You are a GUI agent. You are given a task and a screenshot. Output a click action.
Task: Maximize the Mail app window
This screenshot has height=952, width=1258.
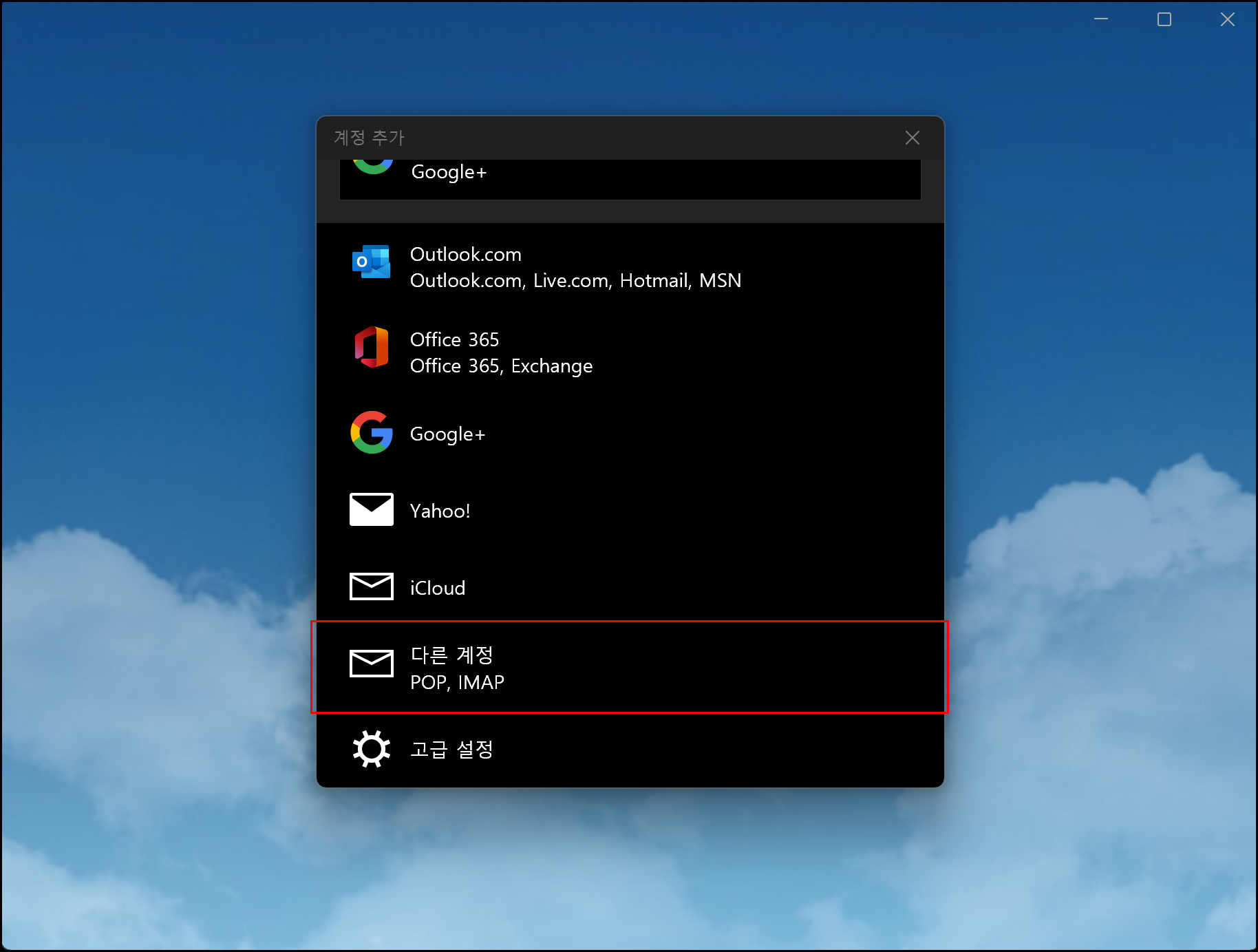point(1164,19)
